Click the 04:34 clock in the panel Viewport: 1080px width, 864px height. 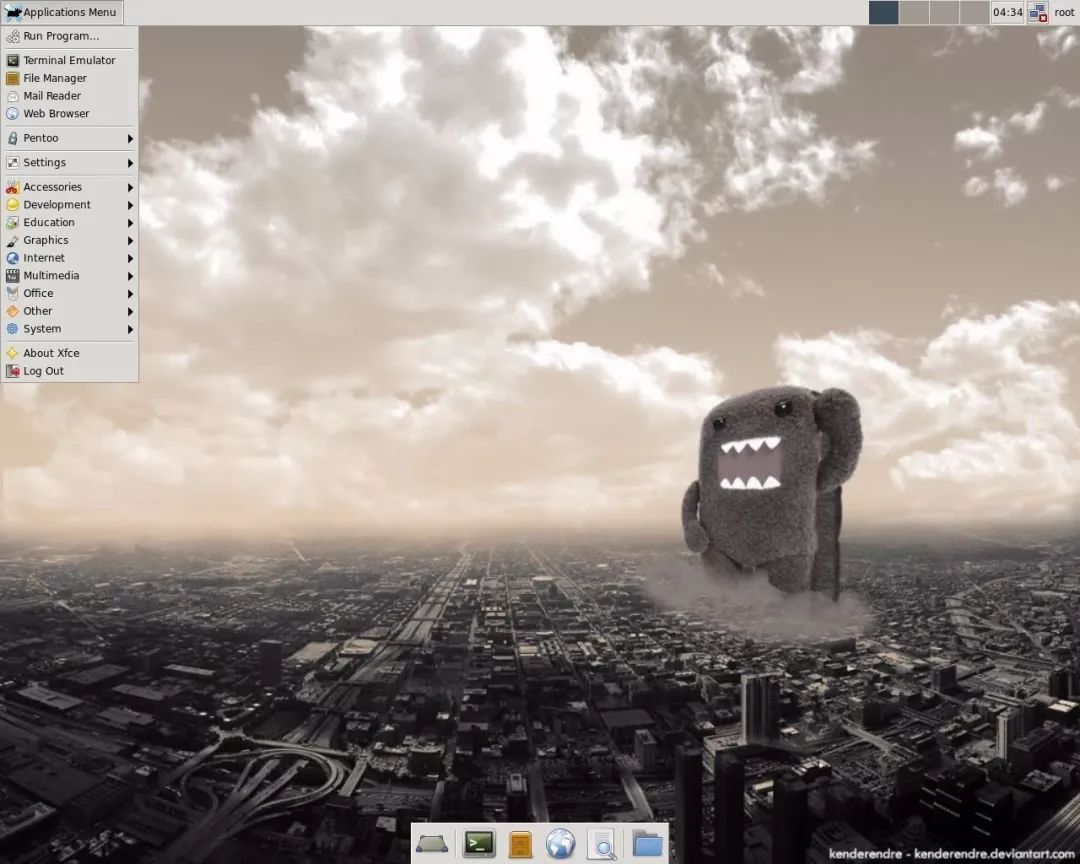click(1006, 13)
